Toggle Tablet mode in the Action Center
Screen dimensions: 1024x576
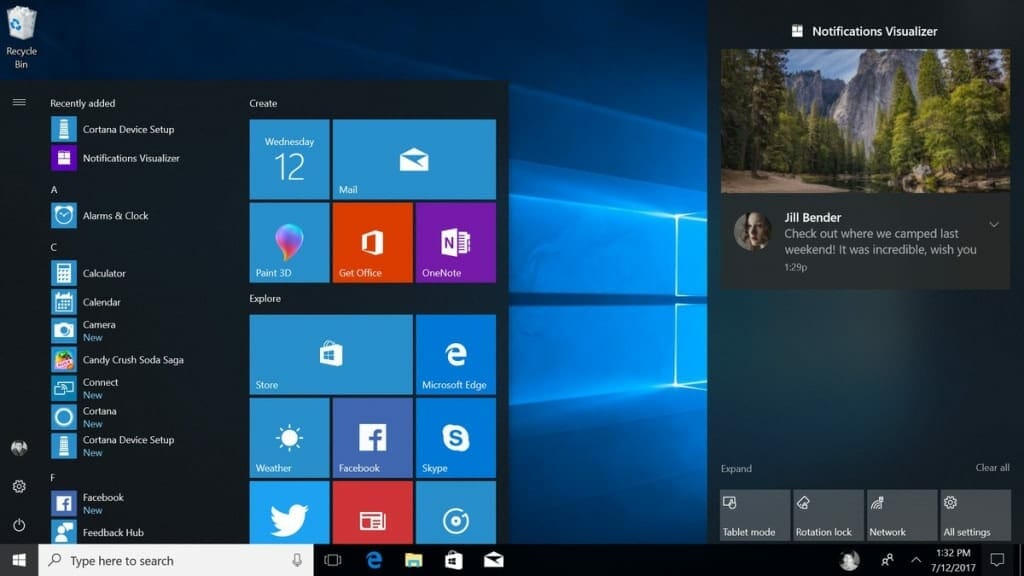[754, 512]
